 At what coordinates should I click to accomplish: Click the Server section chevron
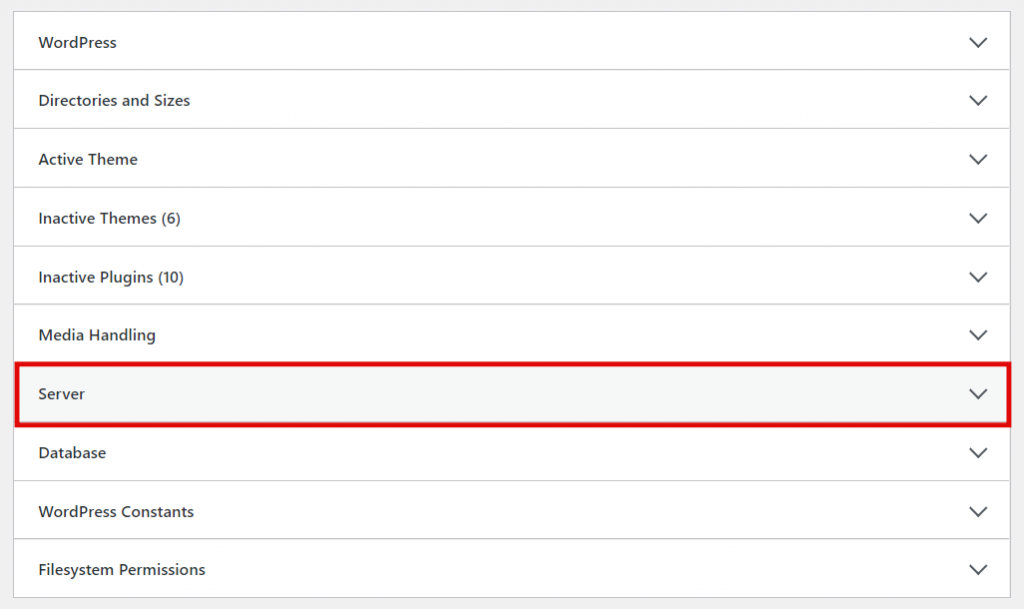click(x=978, y=393)
